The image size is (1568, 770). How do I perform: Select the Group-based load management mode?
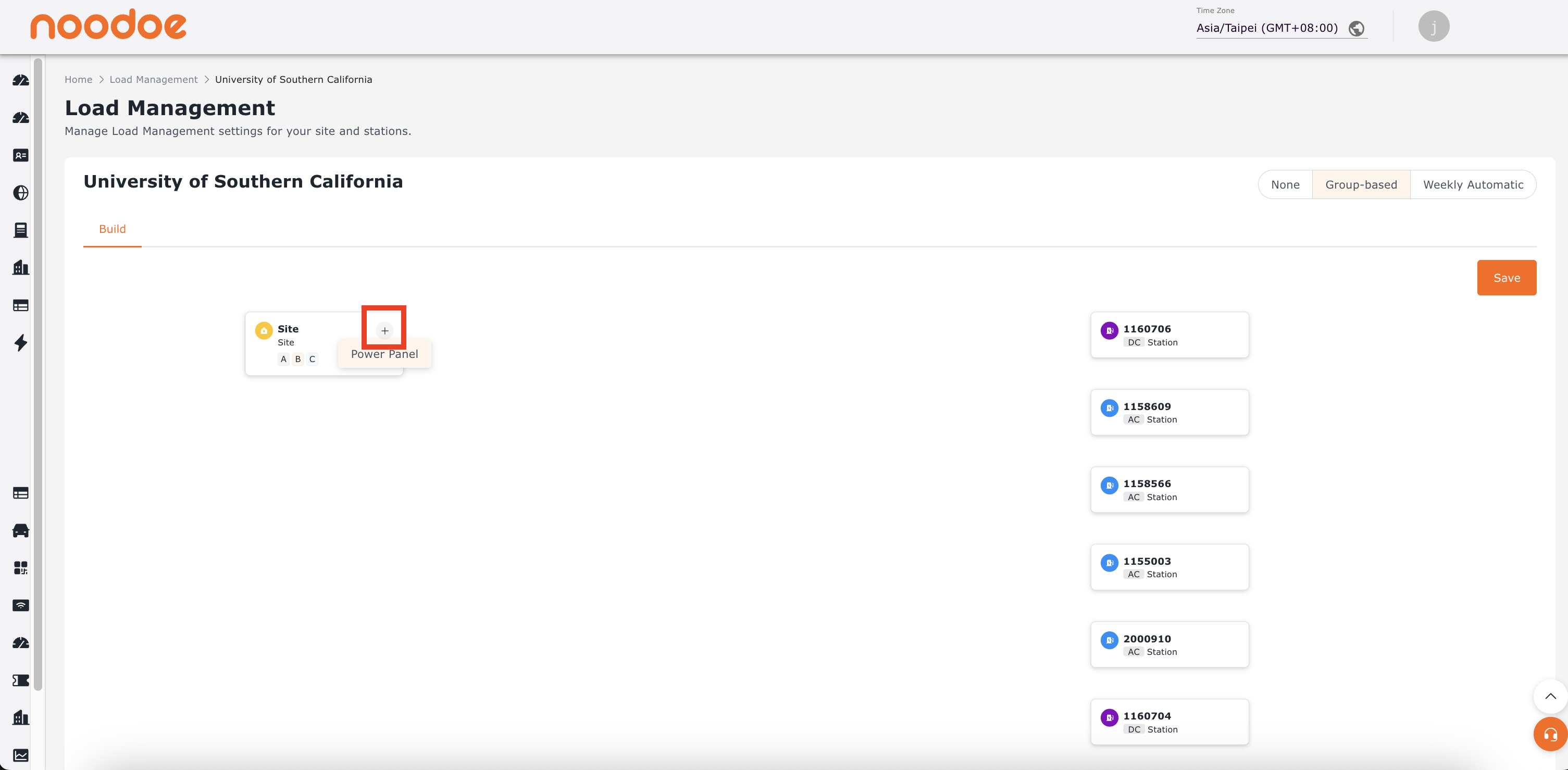click(1361, 184)
